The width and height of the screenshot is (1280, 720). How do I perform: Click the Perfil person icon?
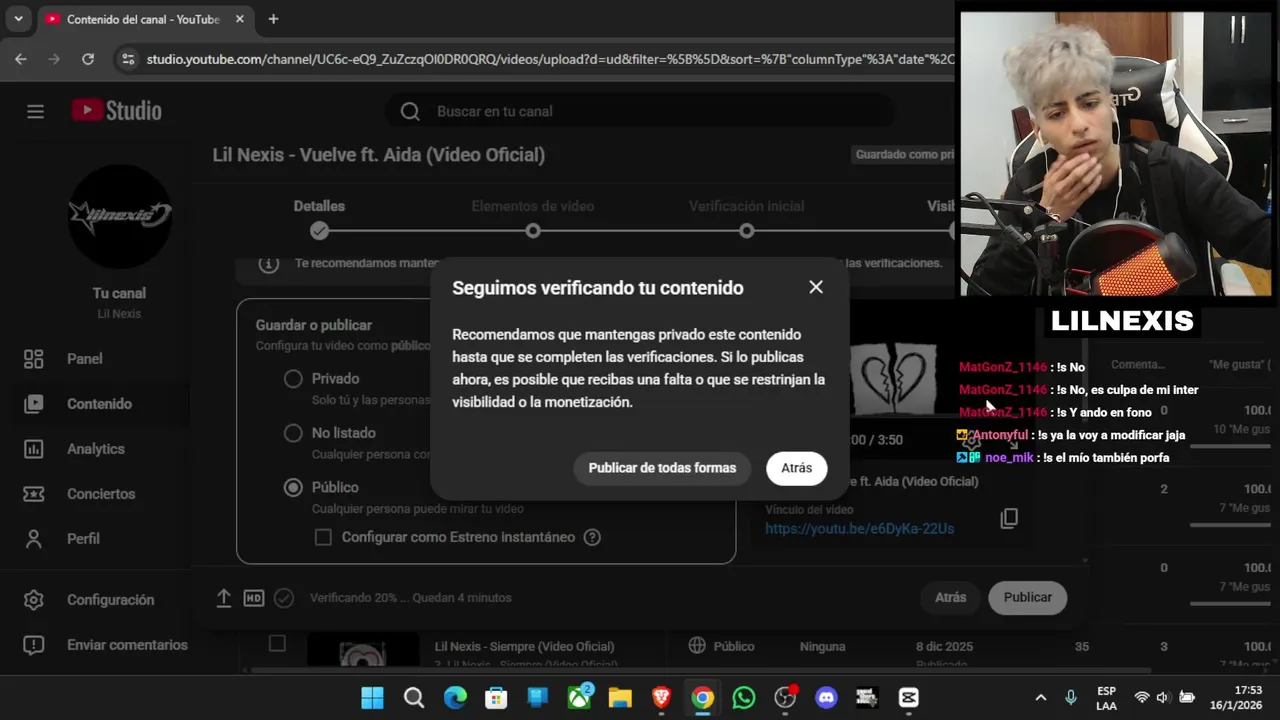(x=34, y=538)
